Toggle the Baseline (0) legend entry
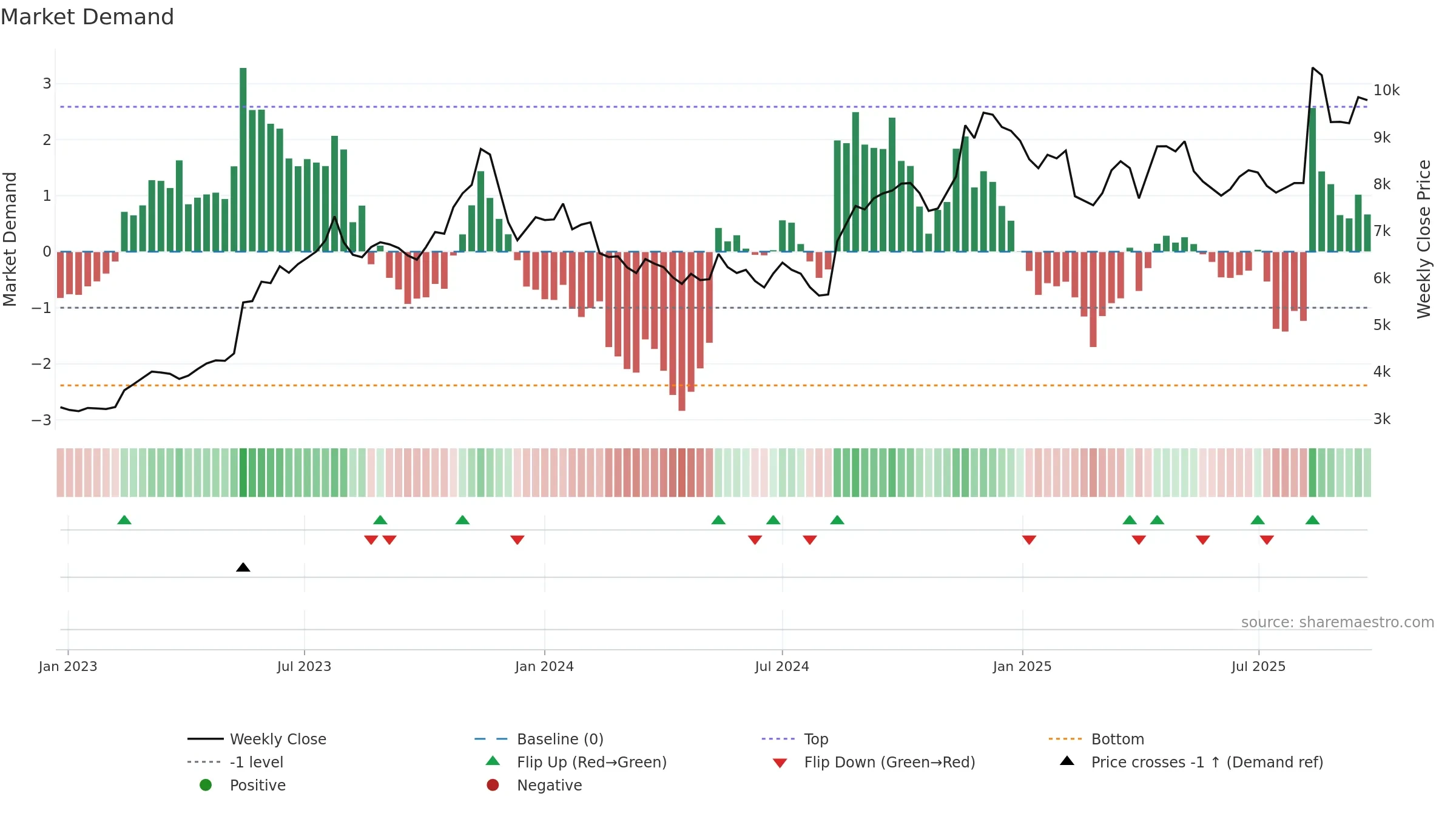This screenshot has height=819, width=1456. point(539,739)
